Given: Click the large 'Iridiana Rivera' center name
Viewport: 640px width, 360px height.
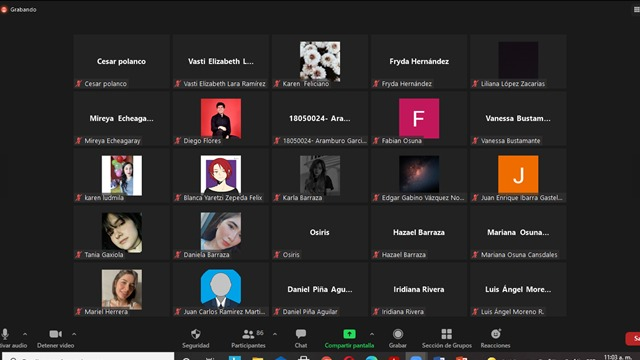Looking at the screenshot, I should 419,289.
